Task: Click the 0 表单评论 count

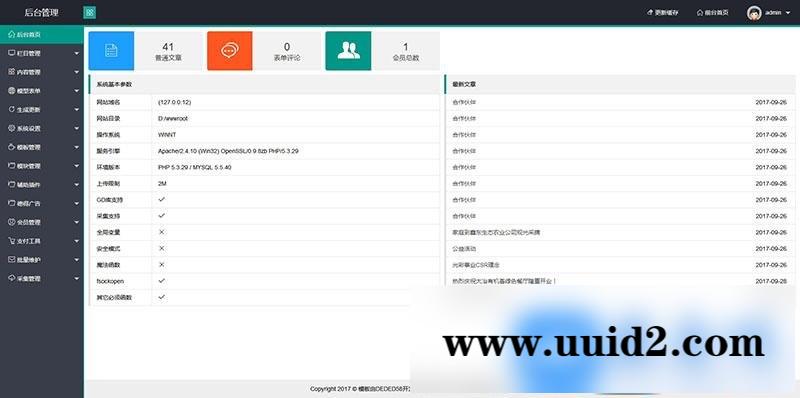Action: (287, 52)
